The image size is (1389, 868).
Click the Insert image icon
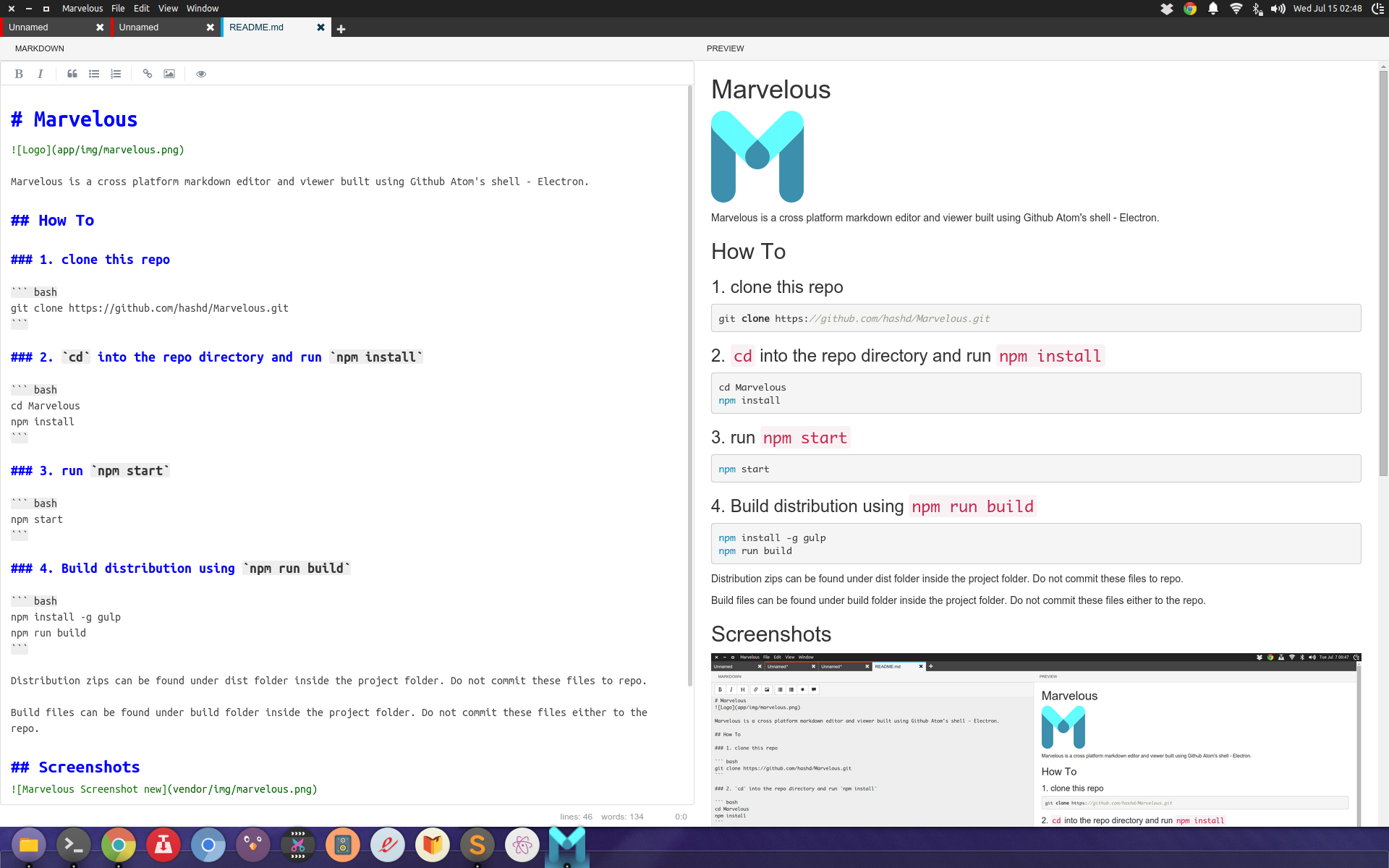pyautogui.click(x=170, y=73)
